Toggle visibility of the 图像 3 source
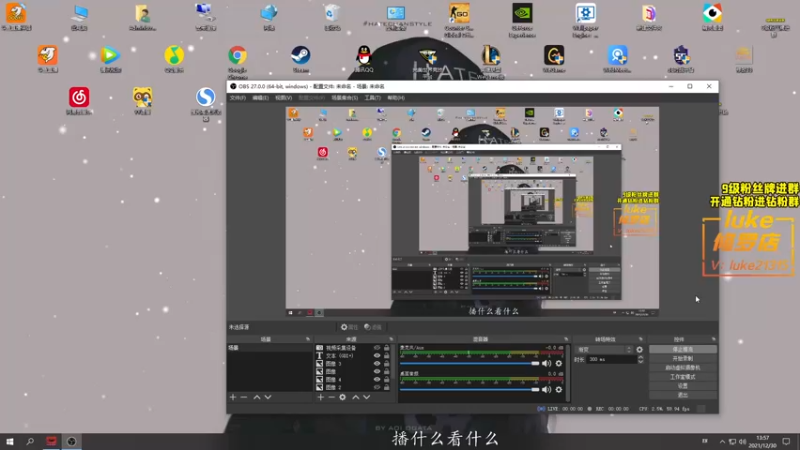 pos(377,364)
